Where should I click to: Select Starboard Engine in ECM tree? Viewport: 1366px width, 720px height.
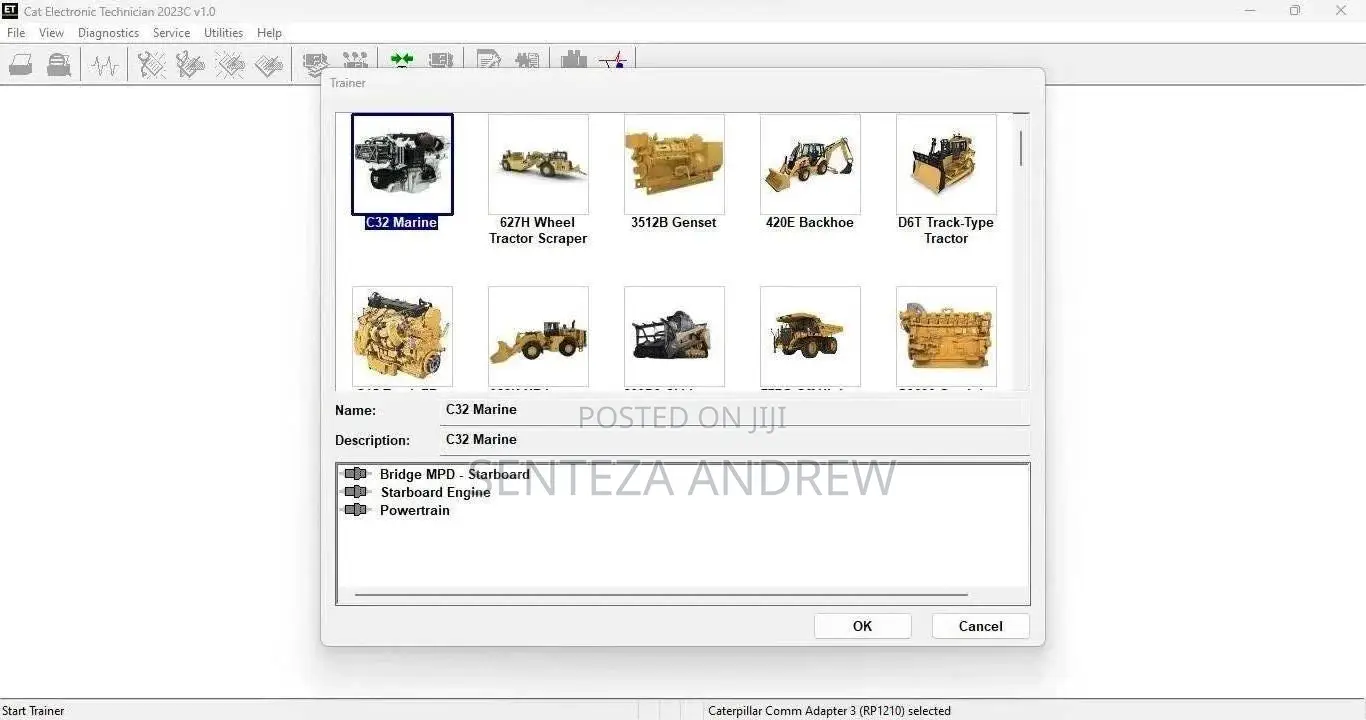pyautogui.click(x=435, y=492)
